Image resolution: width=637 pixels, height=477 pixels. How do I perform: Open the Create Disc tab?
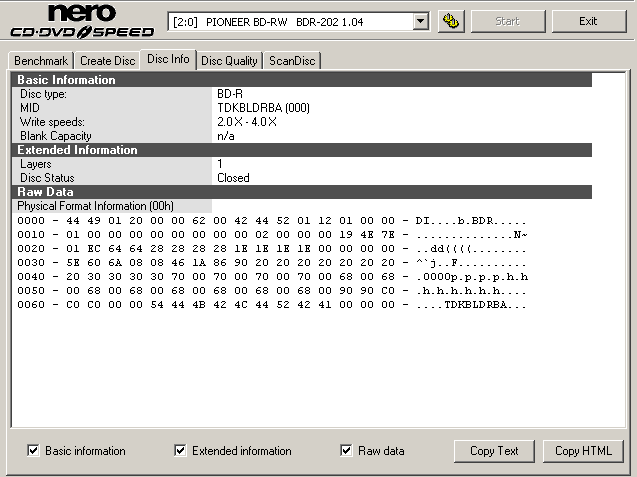click(108, 61)
